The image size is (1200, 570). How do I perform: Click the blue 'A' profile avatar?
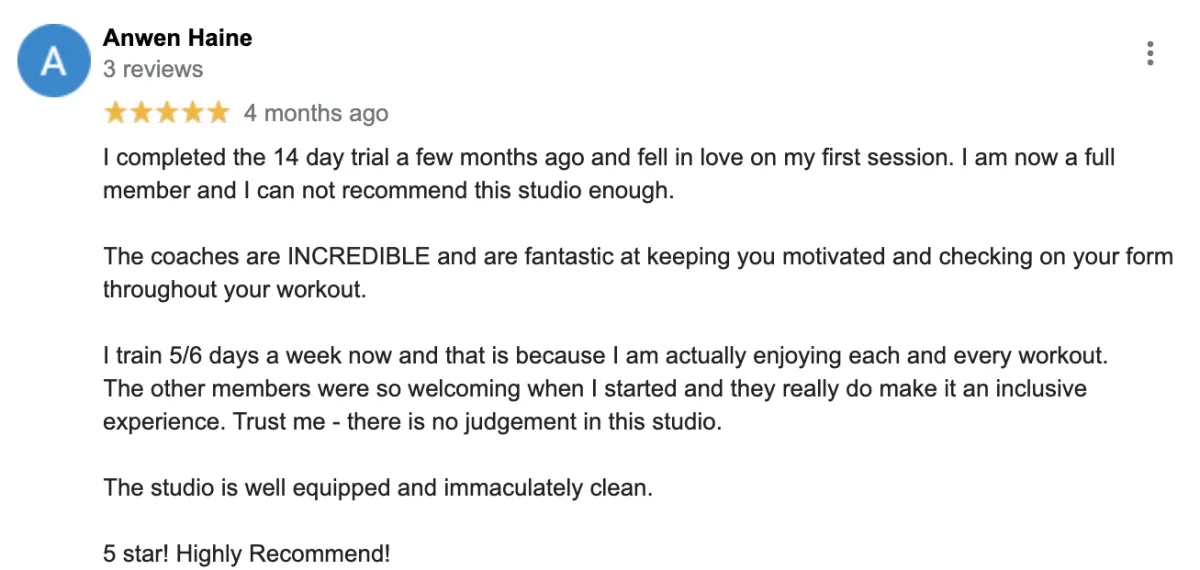(54, 61)
